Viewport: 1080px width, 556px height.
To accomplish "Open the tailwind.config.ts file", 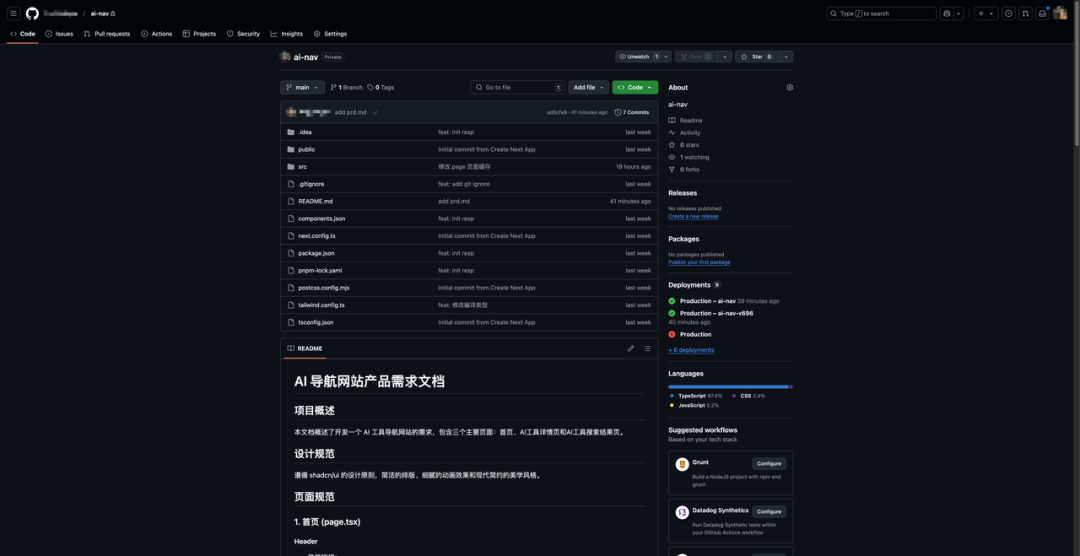I will [x=322, y=305].
